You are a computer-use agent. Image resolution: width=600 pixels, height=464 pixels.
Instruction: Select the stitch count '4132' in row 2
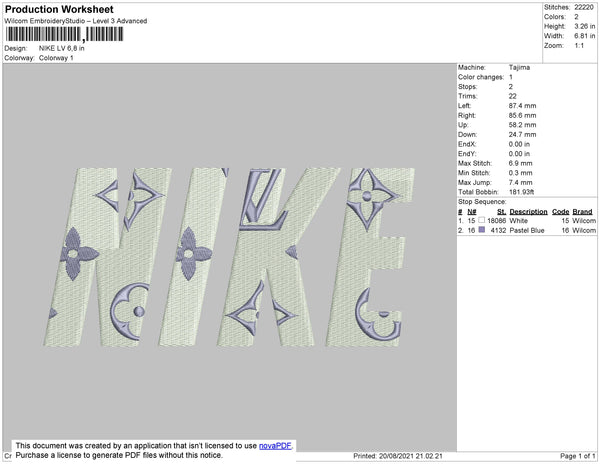pos(498,230)
